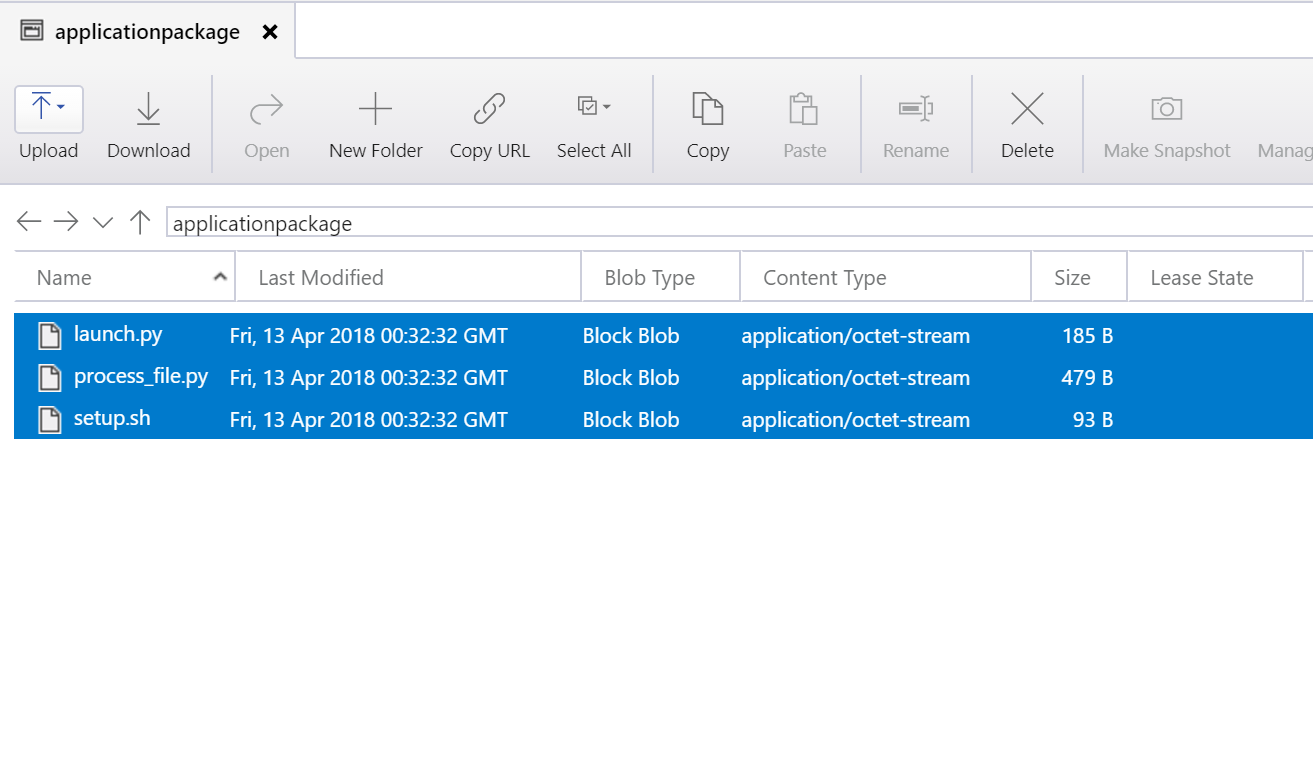Click the New Folder label

pos(376,151)
